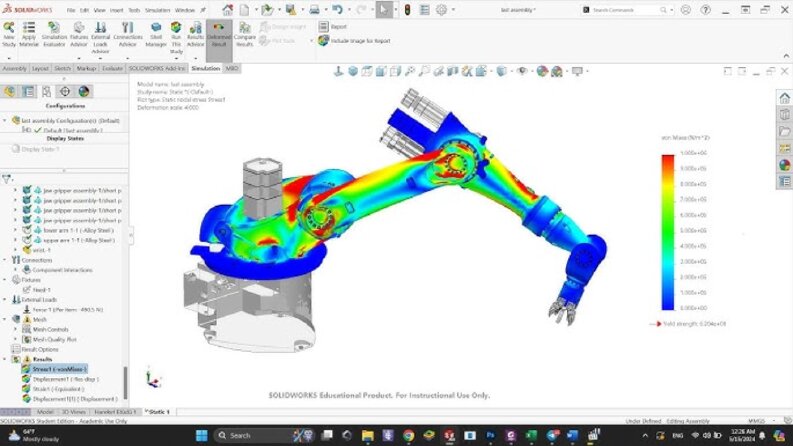Open the Options gear icon
This screenshot has height=446, width=793.
click(442, 10)
